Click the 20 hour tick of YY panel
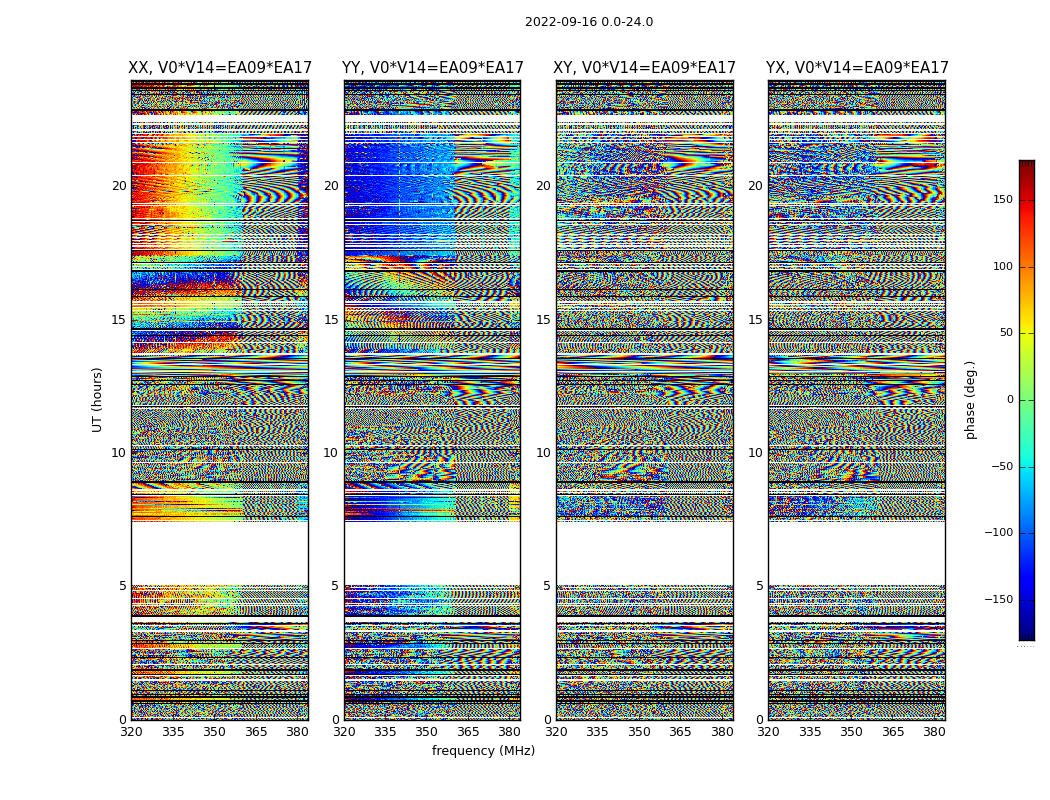 331,186
